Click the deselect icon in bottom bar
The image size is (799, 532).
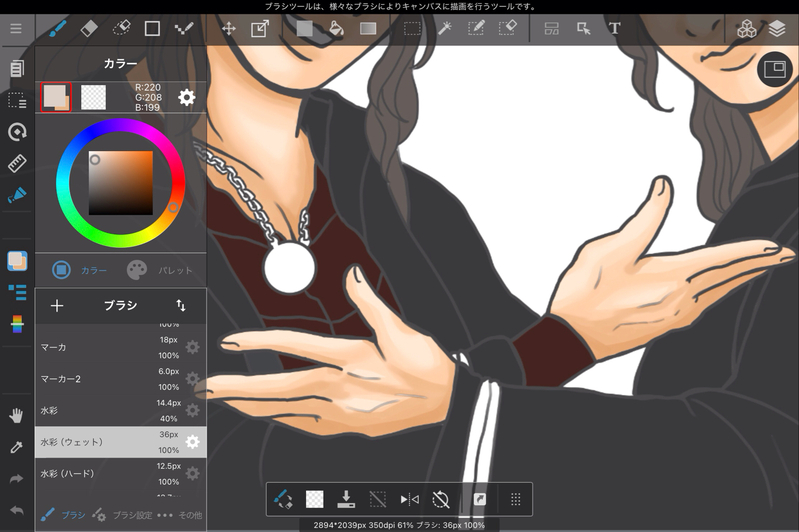(x=378, y=499)
